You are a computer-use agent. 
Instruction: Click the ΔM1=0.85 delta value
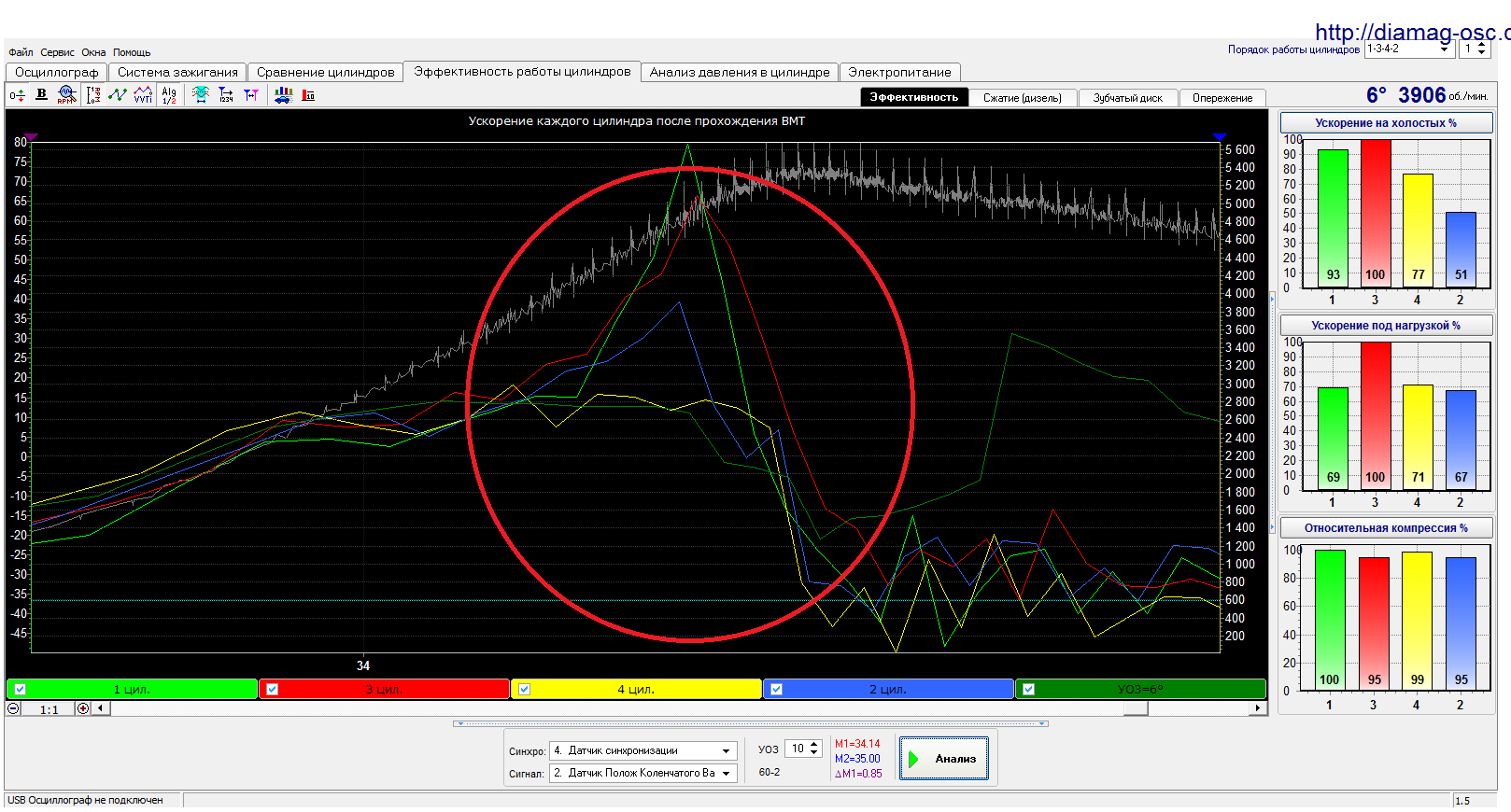[858, 774]
